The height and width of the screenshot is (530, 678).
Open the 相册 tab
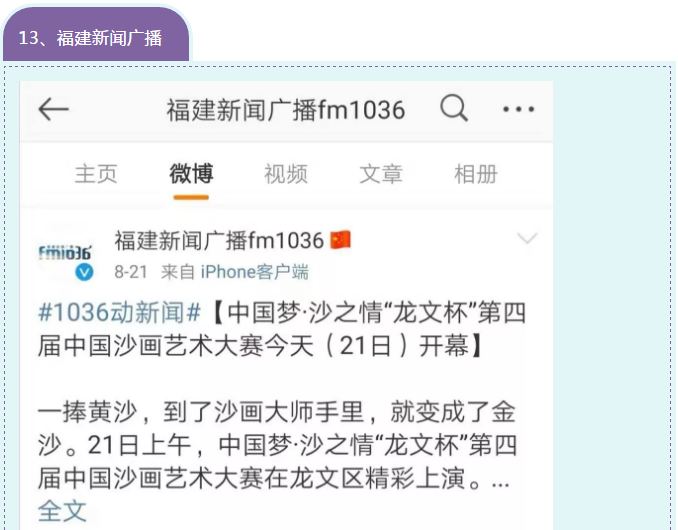pyautogui.click(x=476, y=174)
